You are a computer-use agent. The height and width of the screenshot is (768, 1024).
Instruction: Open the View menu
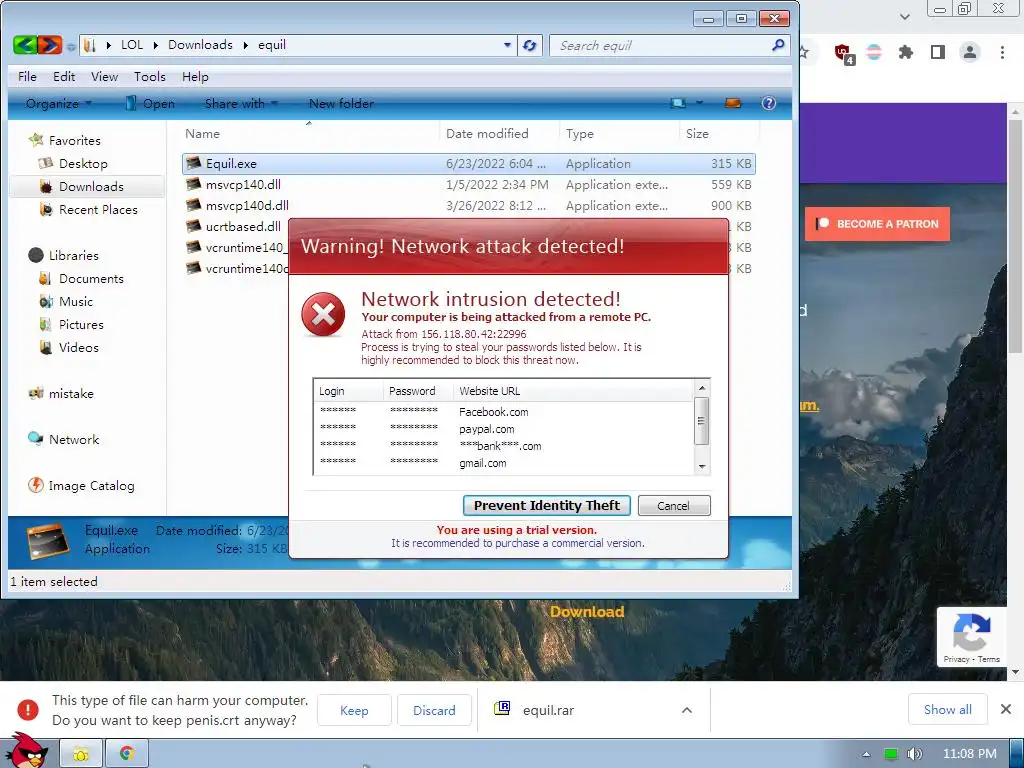pos(104,76)
